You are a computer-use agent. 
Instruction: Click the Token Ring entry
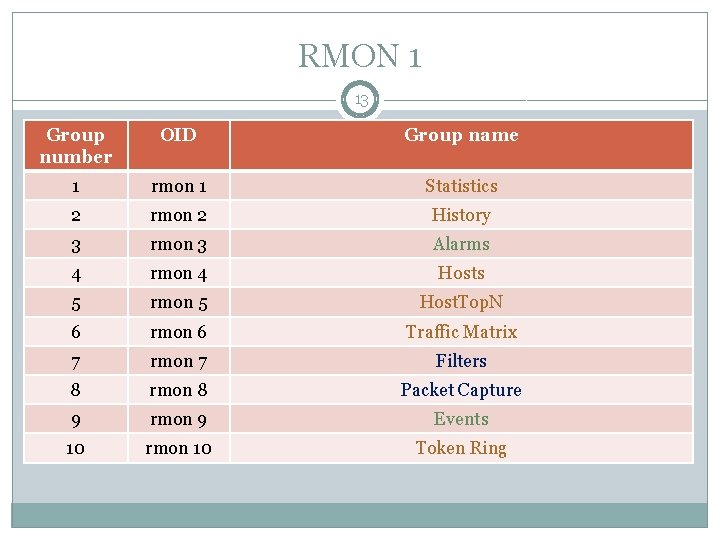point(461,448)
